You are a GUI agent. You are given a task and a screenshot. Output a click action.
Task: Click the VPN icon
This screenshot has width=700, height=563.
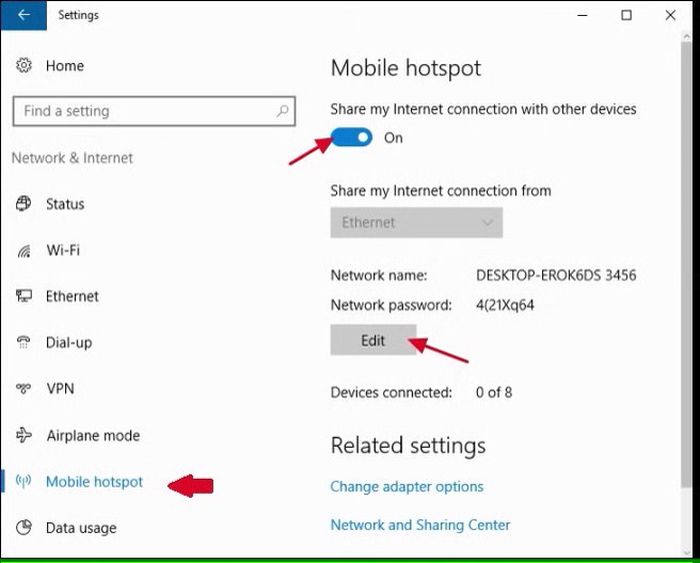tap(24, 388)
